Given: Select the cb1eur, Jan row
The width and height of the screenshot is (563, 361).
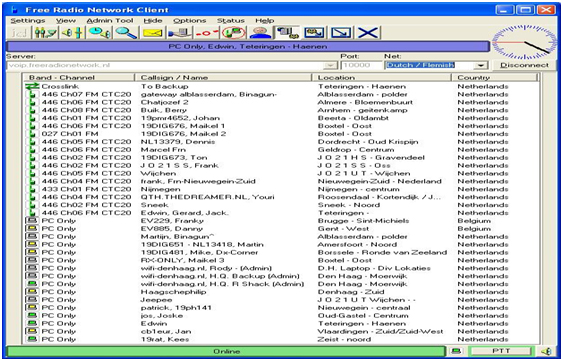Looking at the screenshot, I should point(282,332).
